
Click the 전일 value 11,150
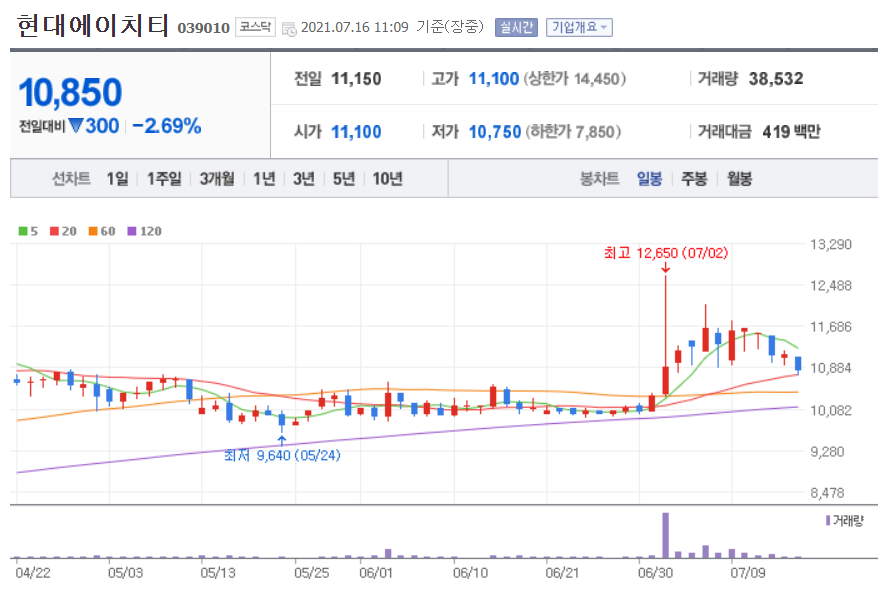point(356,78)
